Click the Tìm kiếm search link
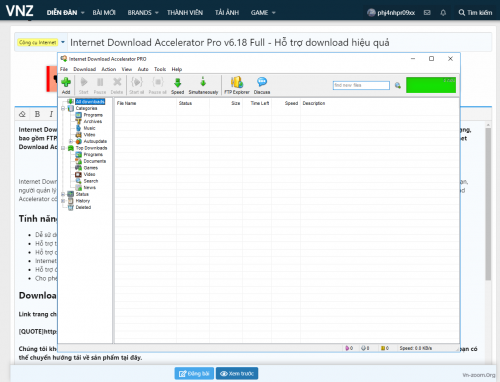 (x=475, y=13)
